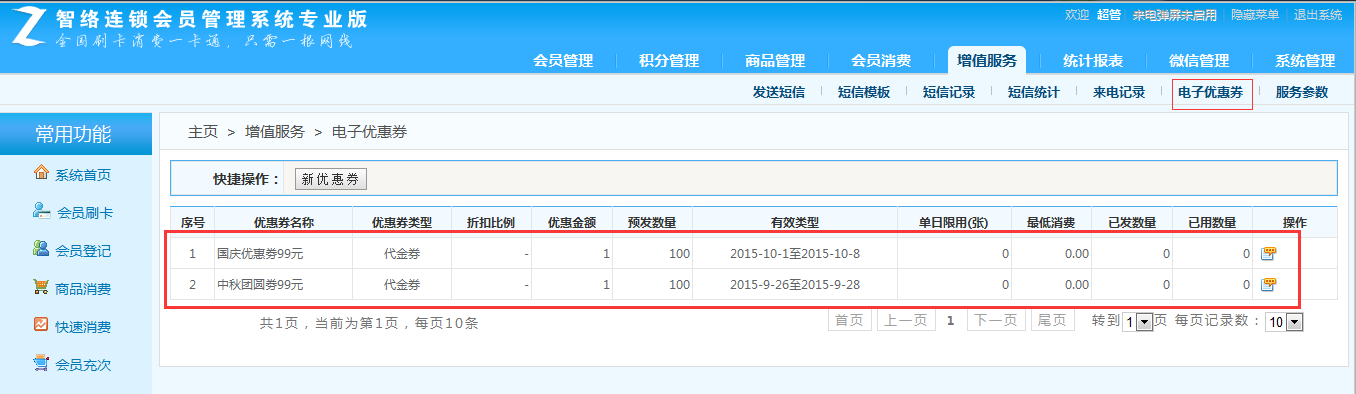The image size is (1356, 394).
Task: Click the 商品消费 shopping cart icon
Action: pyautogui.click(x=41, y=287)
